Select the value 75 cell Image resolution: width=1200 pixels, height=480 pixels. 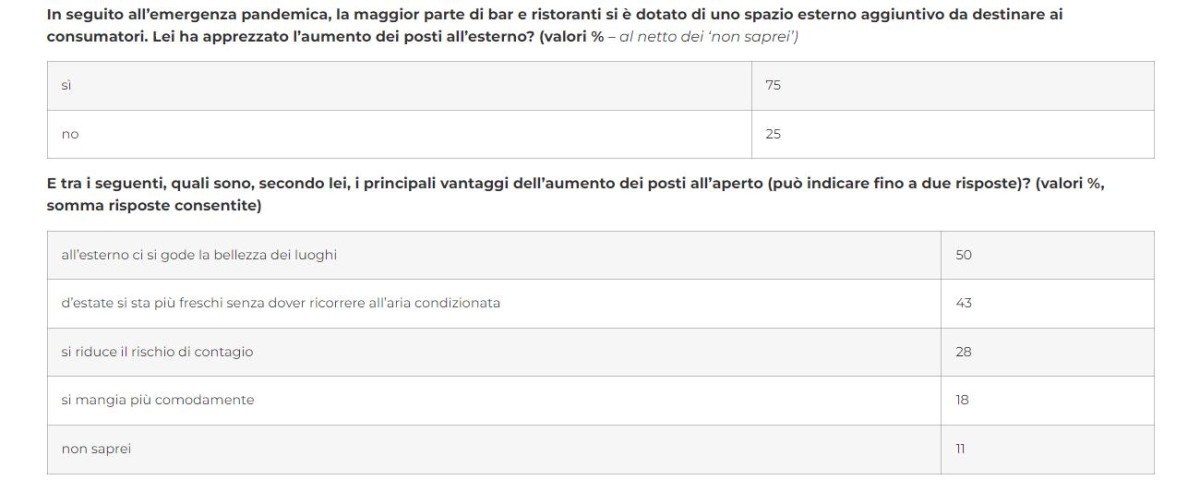pyautogui.click(x=773, y=86)
